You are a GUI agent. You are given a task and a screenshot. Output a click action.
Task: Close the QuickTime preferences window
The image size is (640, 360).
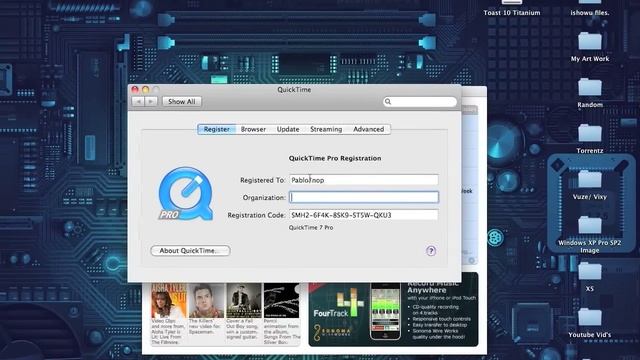click(135, 89)
